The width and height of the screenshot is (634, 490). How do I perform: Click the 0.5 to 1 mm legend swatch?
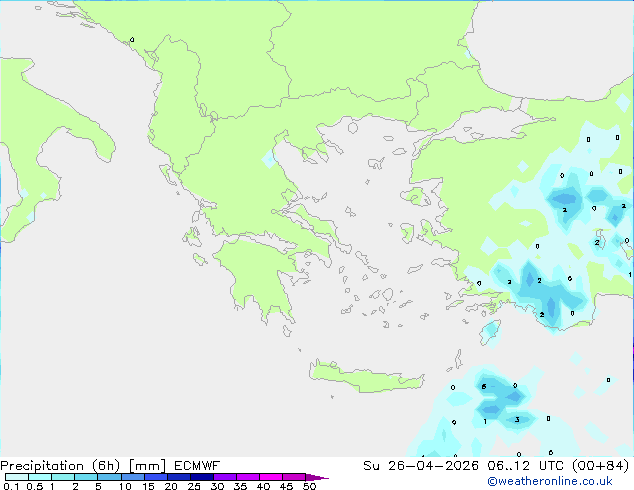click(40, 477)
